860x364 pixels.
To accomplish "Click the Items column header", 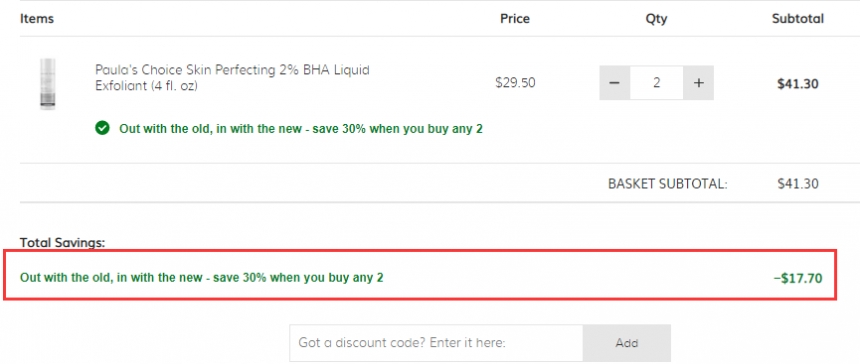I will pos(37,19).
